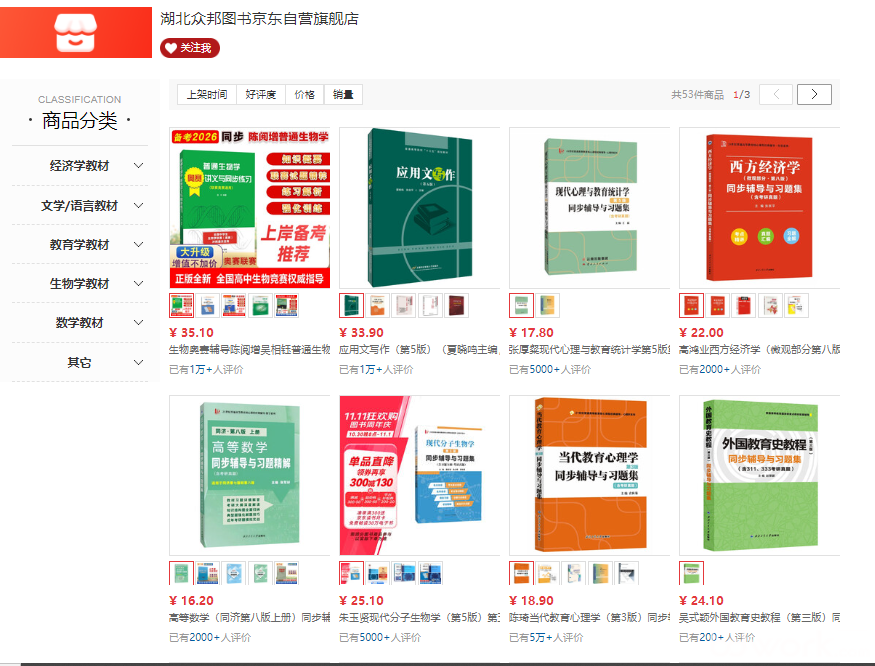
Task: Select first small thumbnail under 西方经济学 book
Action: click(x=691, y=306)
